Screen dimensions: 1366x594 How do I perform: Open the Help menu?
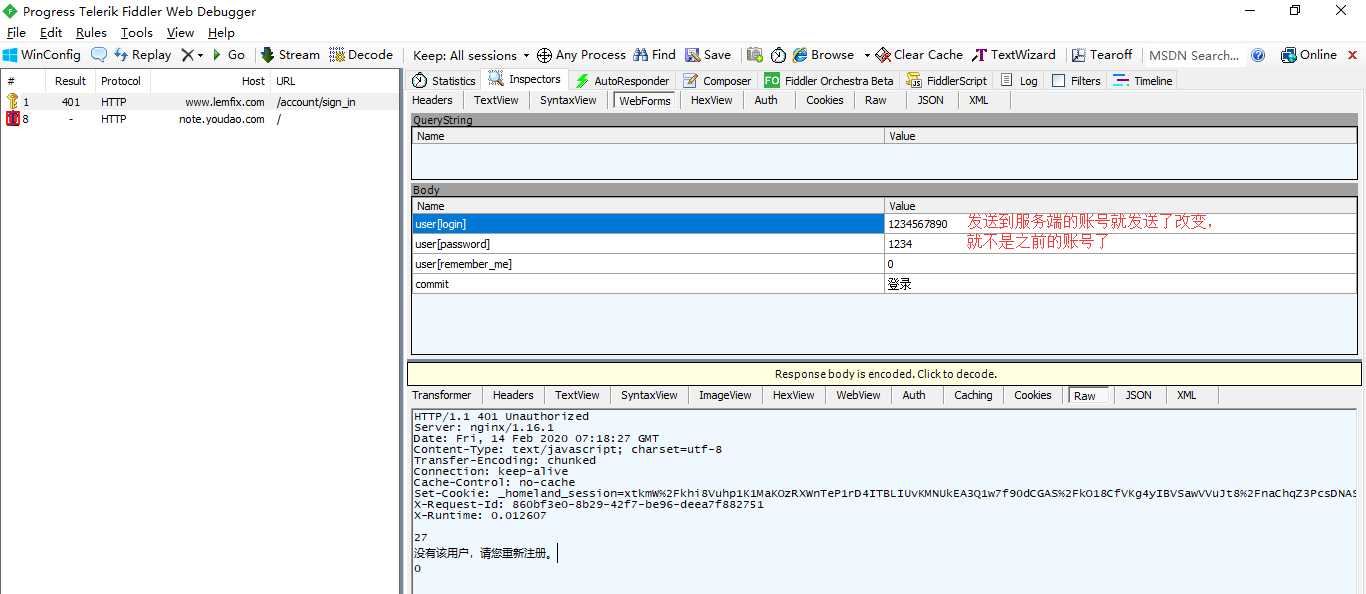[221, 33]
